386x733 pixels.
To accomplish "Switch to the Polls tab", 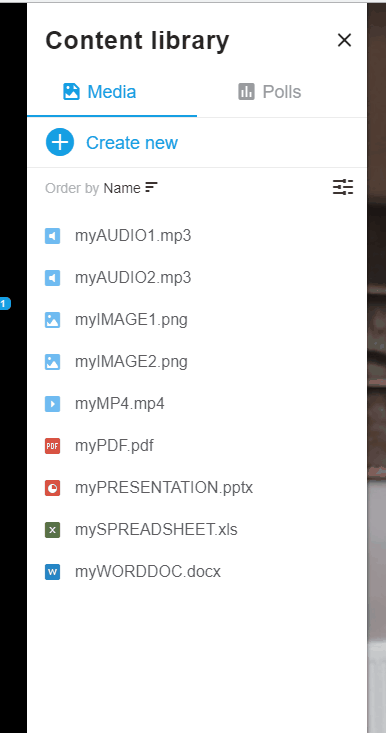I will (x=282, y=92).
